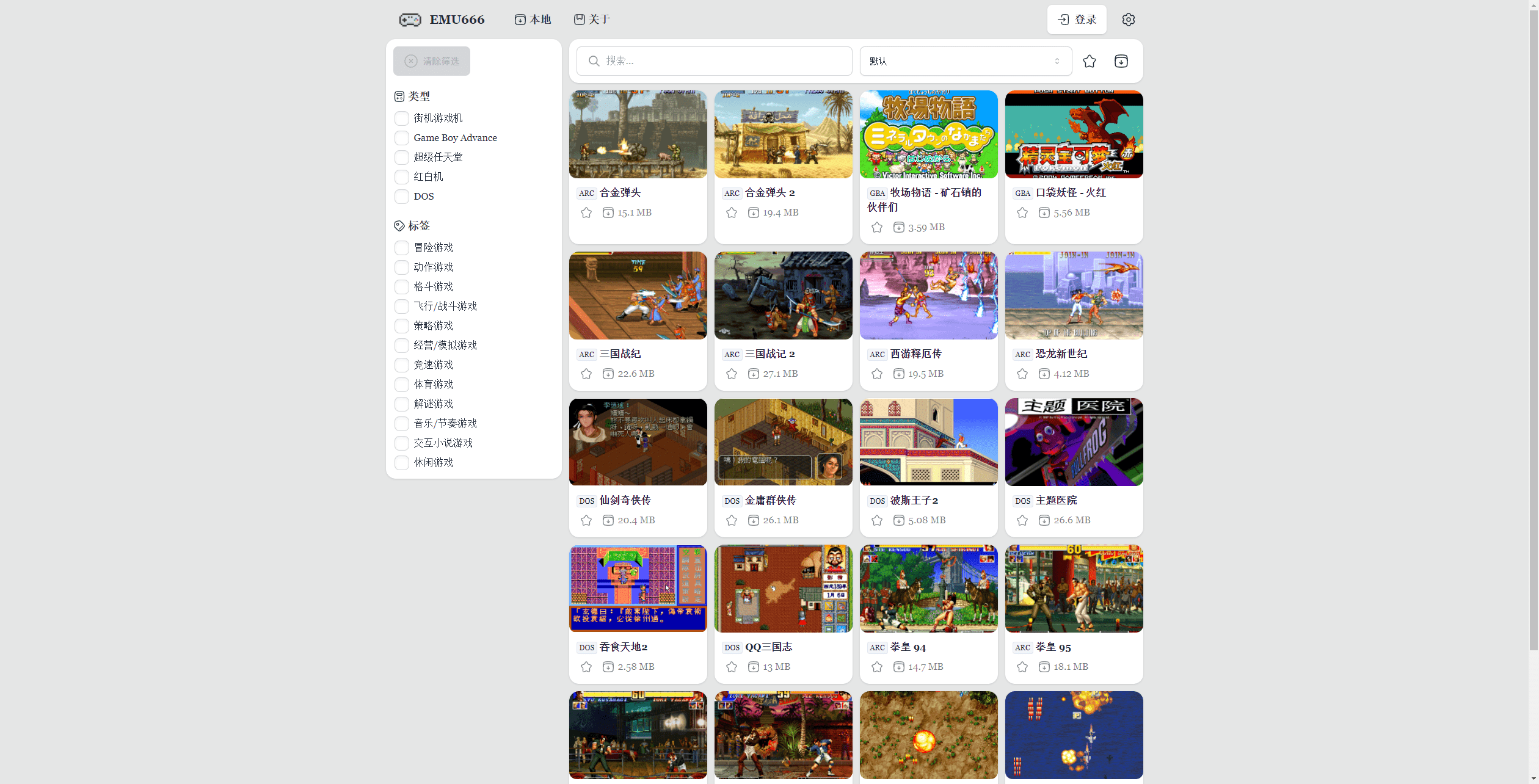Check the 策略游戏 tag
This screenshot has height=784, width=1539.
tap(402, 325)
